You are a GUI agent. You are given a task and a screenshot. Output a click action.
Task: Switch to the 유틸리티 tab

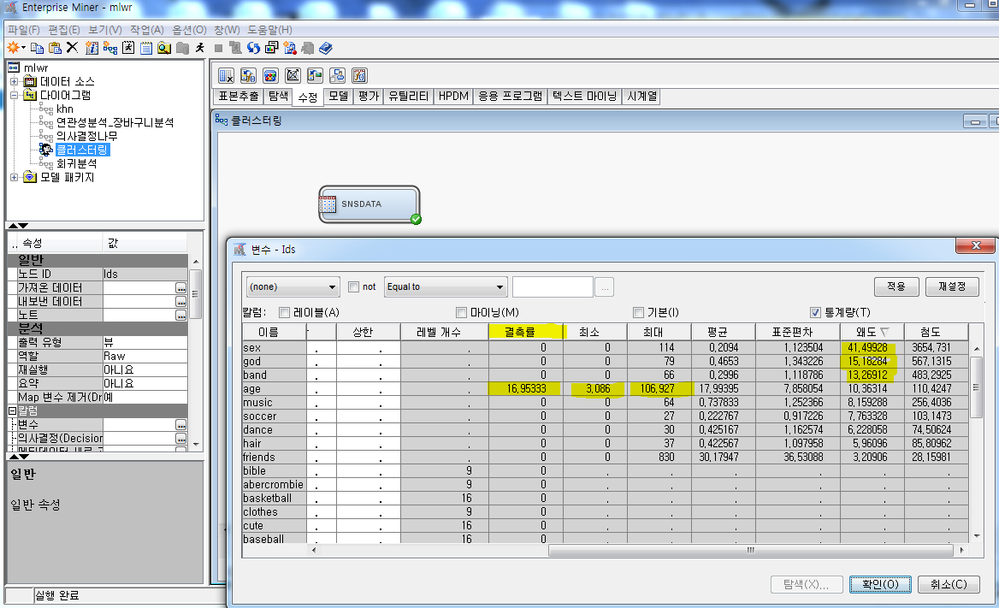(x=408, y=96)
